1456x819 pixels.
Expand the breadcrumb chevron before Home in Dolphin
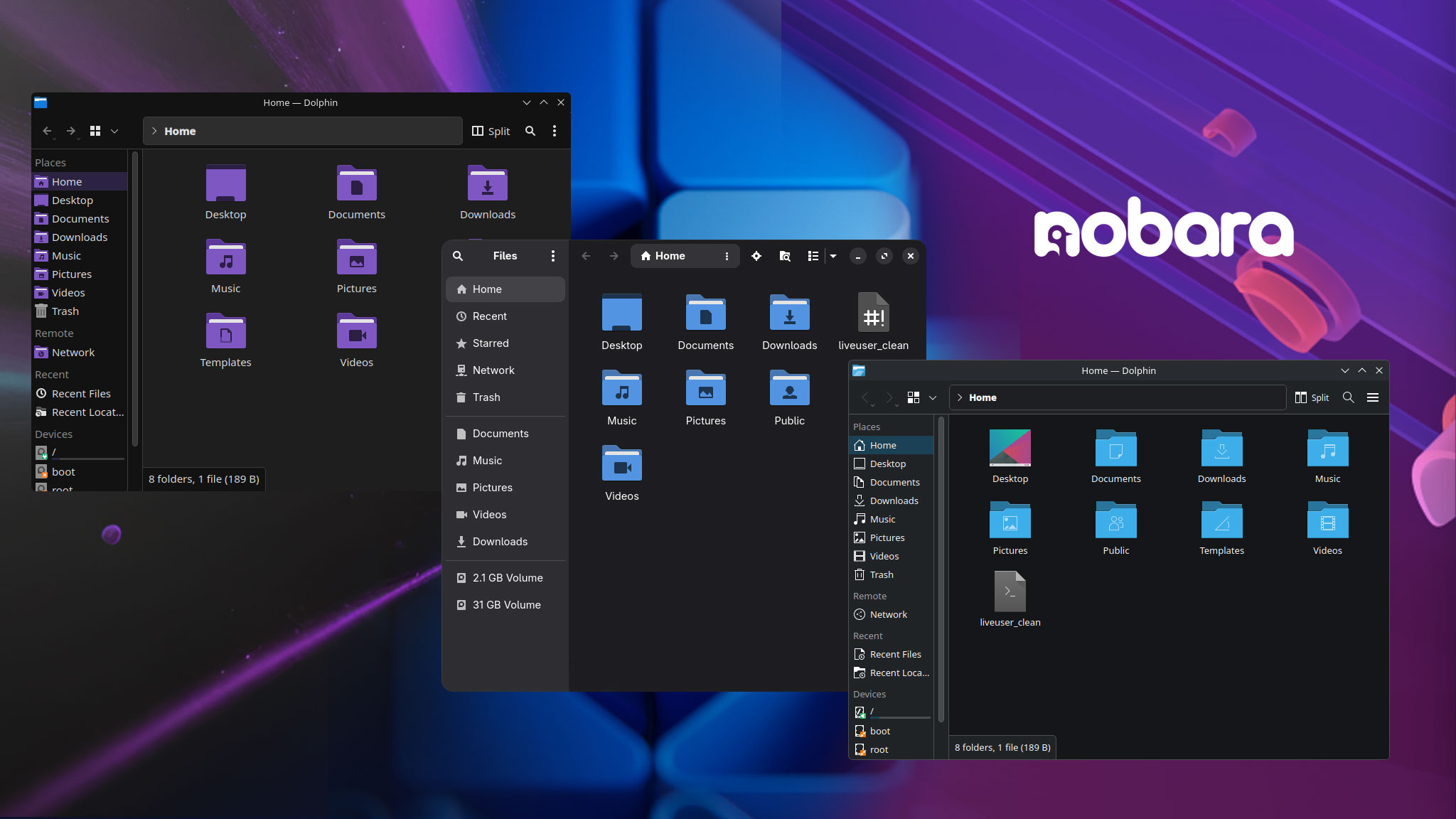(x=154, y=131)
